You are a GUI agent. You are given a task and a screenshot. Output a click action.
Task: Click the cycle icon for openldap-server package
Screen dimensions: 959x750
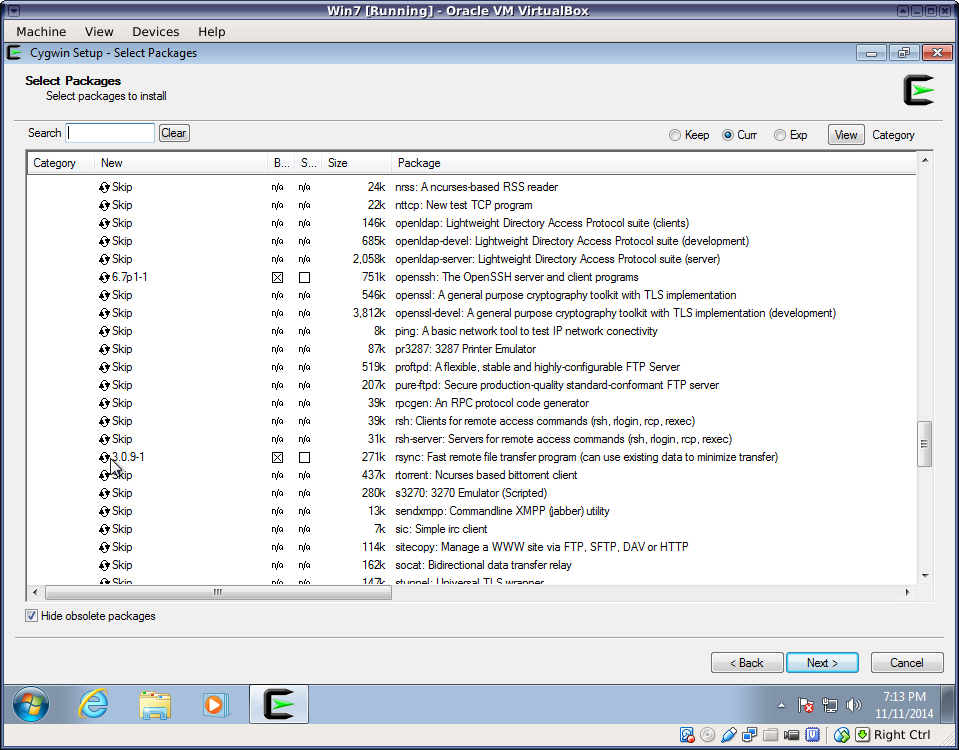[104, 259]
